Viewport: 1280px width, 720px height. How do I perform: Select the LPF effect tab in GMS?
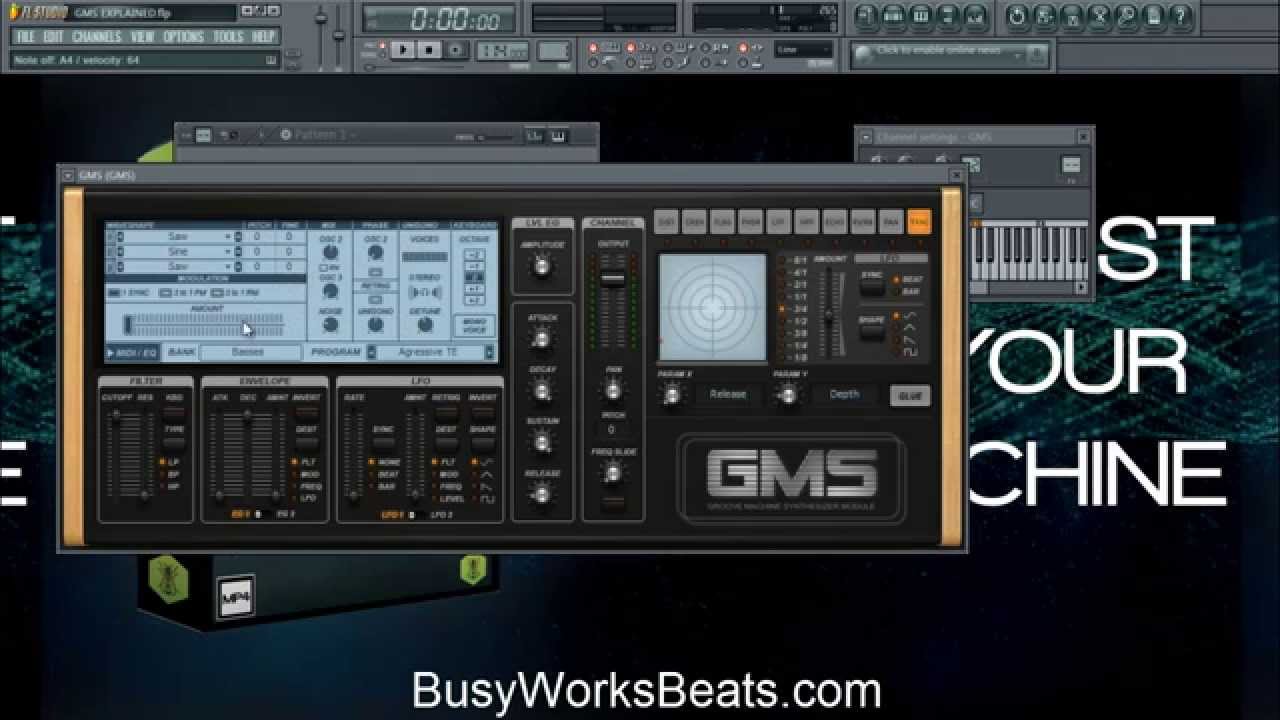pos(779,222)
